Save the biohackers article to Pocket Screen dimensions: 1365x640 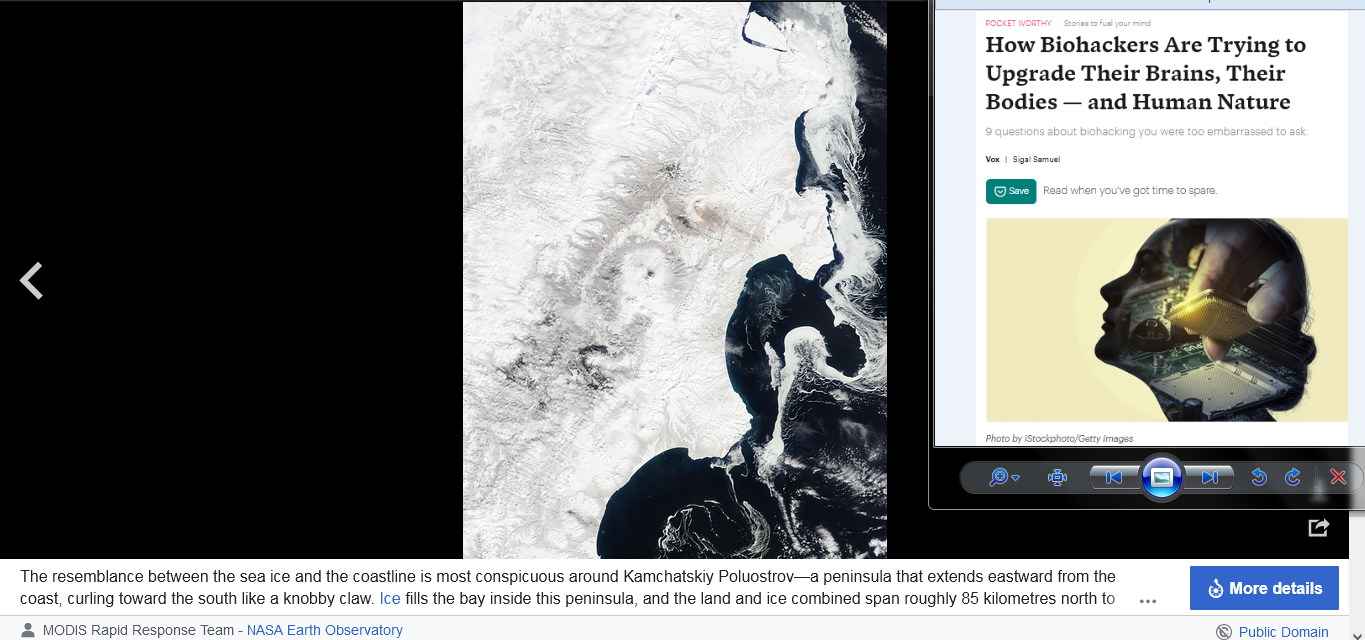pos(1011,191)
